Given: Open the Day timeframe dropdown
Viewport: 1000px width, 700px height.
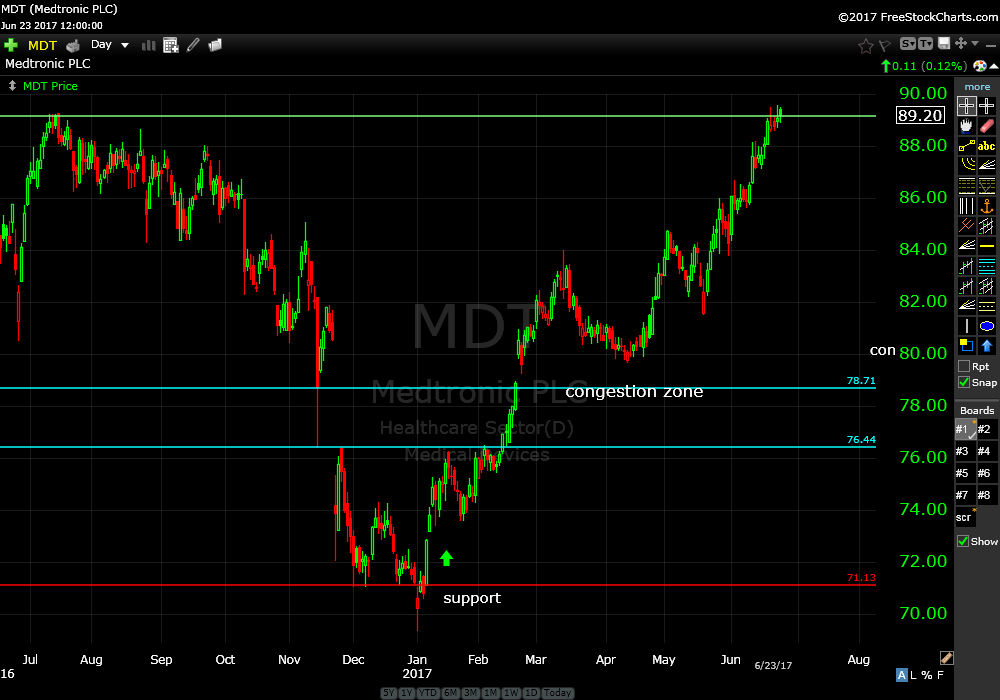Looking at the screenshot, I should 110,45.
